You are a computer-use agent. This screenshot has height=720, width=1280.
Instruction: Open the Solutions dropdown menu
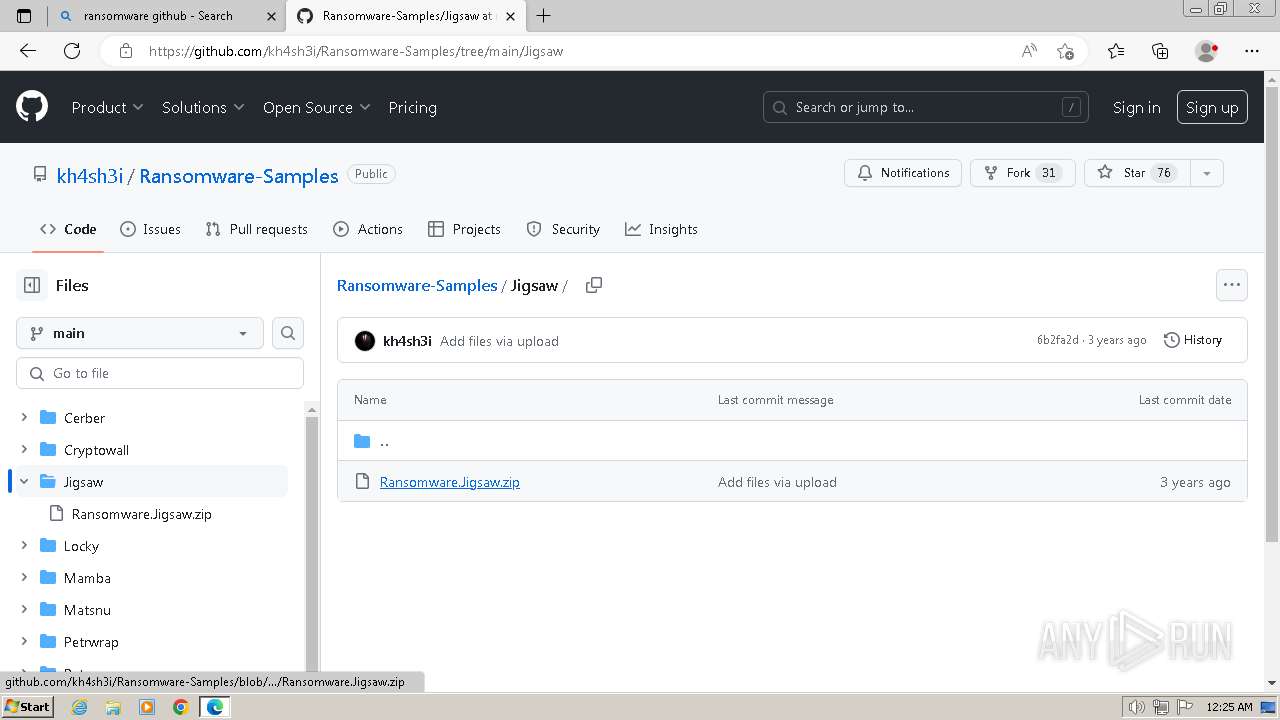coord(203,107)
